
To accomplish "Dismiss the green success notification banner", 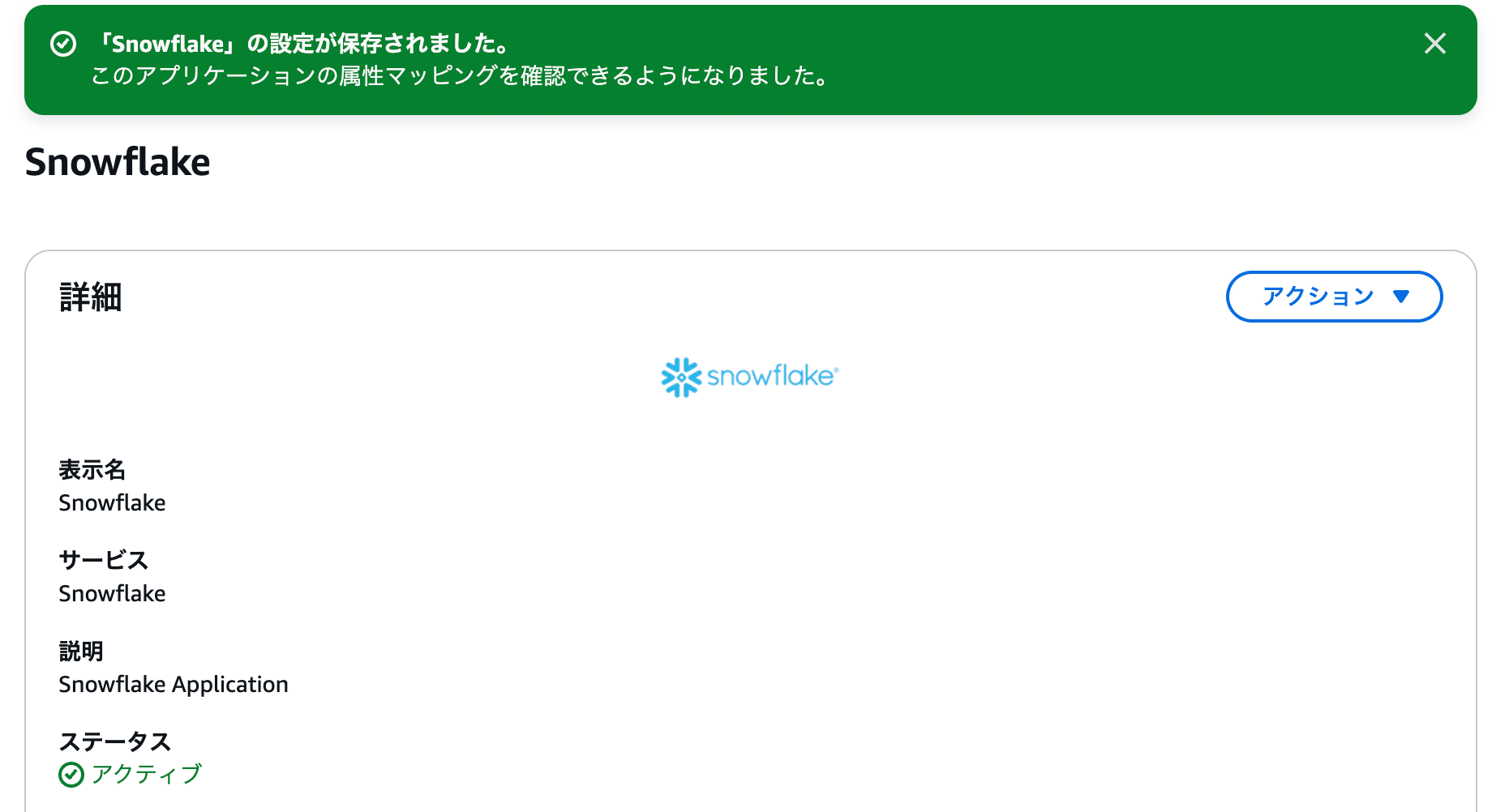I will click(1434, 44).
